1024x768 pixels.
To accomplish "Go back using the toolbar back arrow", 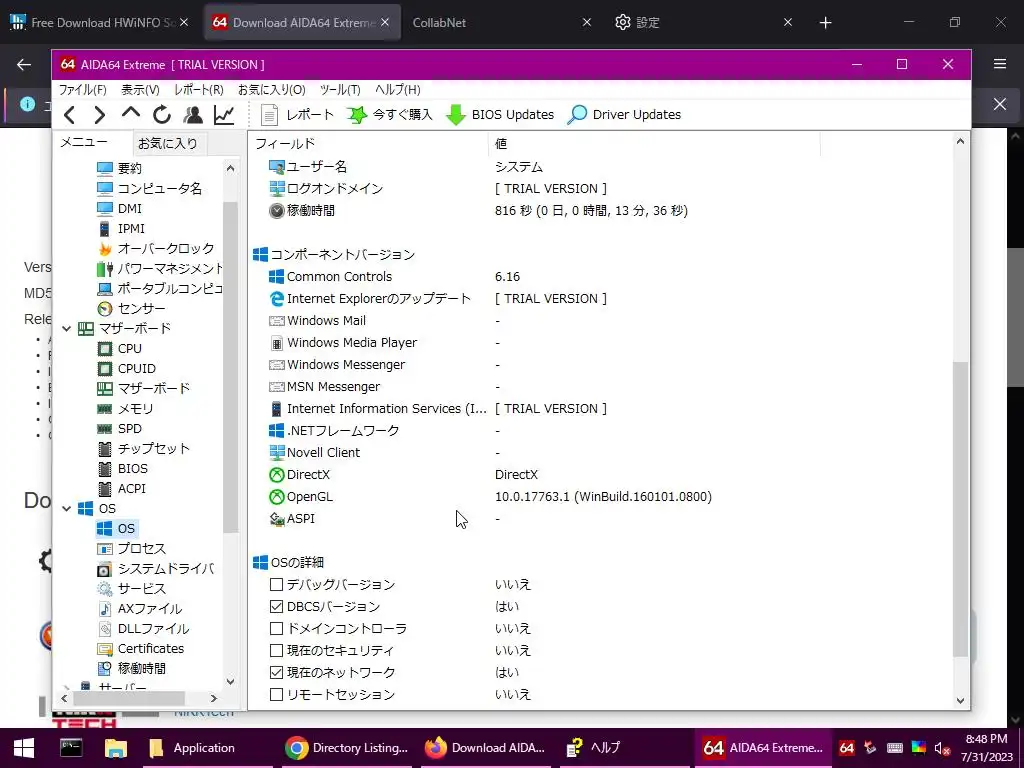I will 70,115.
